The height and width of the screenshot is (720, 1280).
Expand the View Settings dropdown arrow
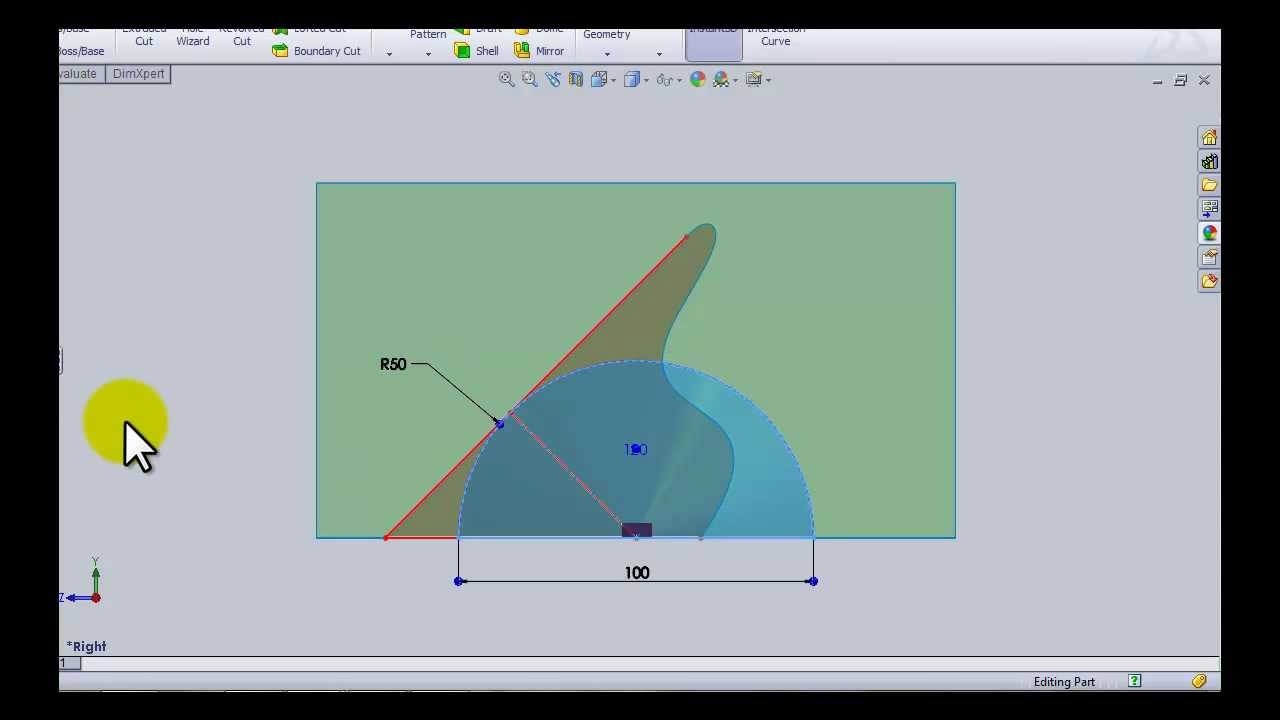pos(768,80)
